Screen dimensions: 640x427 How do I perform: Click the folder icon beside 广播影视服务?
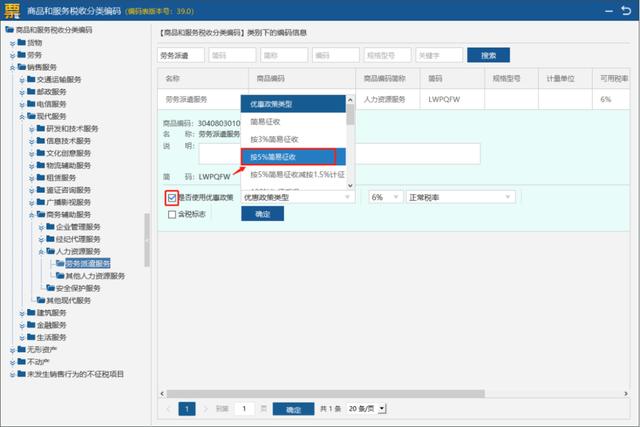point(41,202)
